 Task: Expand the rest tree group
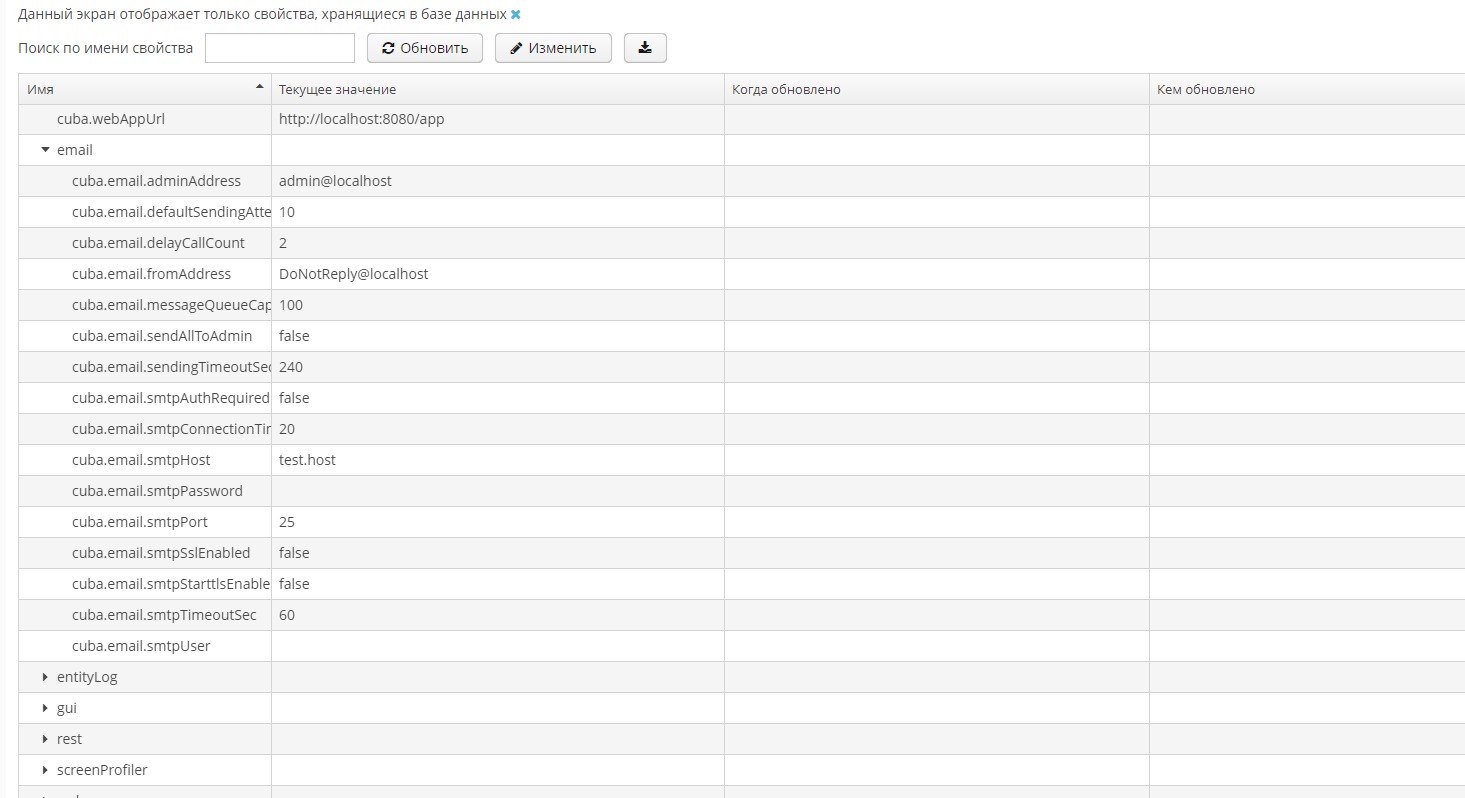pyautogui.click(x=45, y=739)
